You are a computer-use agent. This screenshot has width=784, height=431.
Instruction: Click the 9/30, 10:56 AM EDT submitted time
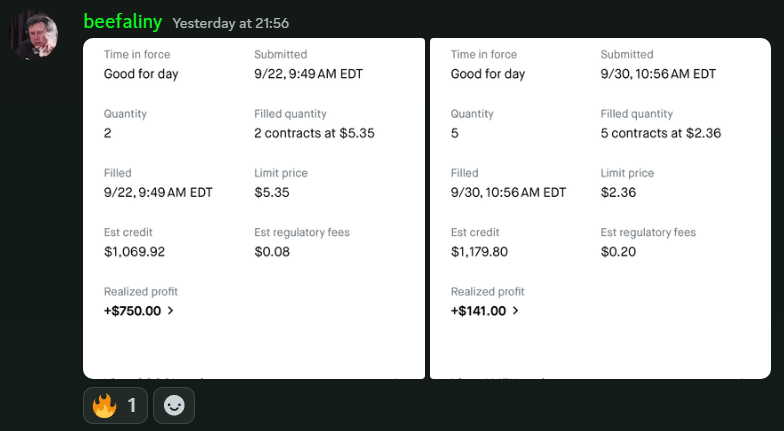(x=658, y=74)
